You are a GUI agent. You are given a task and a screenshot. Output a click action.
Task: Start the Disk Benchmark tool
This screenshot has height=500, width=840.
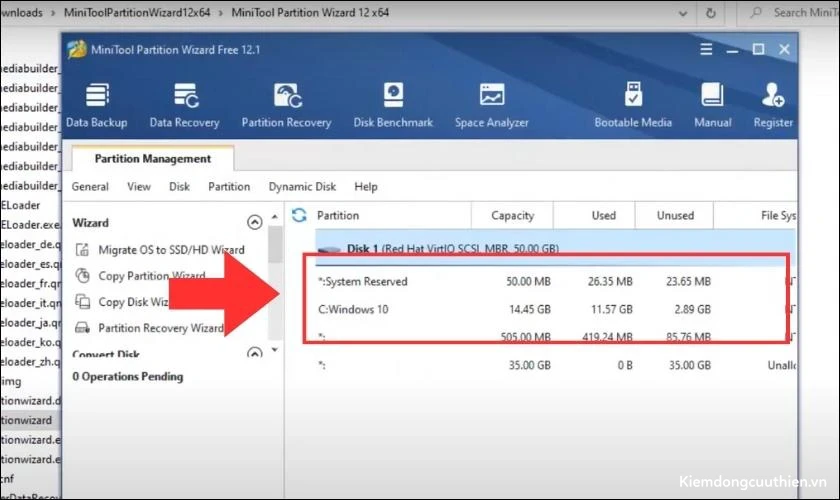[393, 105]
